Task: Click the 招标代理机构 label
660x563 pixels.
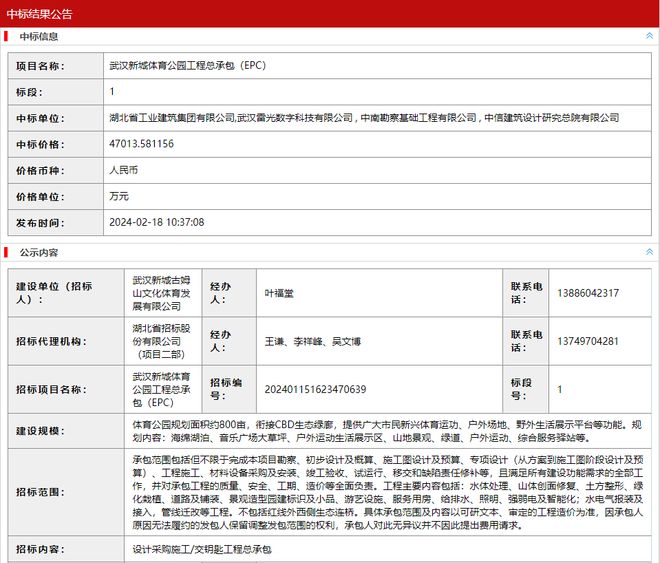Action: 51,341
